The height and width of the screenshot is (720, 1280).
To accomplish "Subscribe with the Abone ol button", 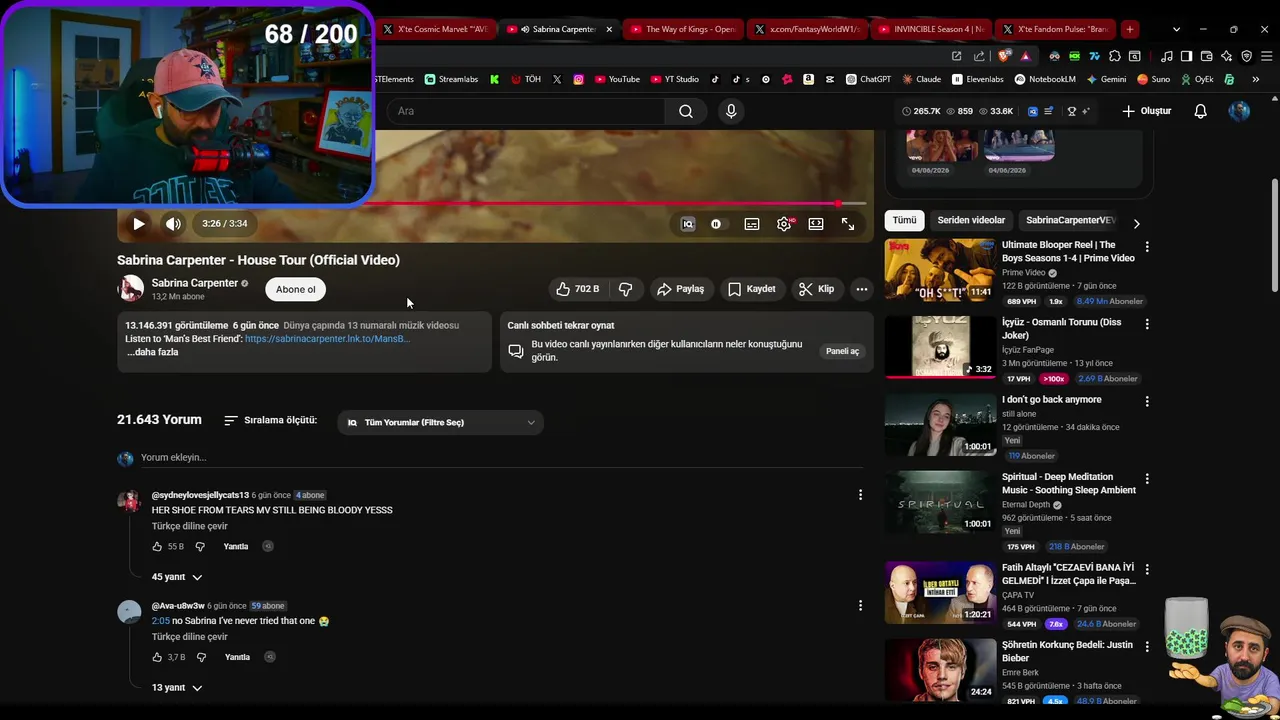I will click(295, 289).
